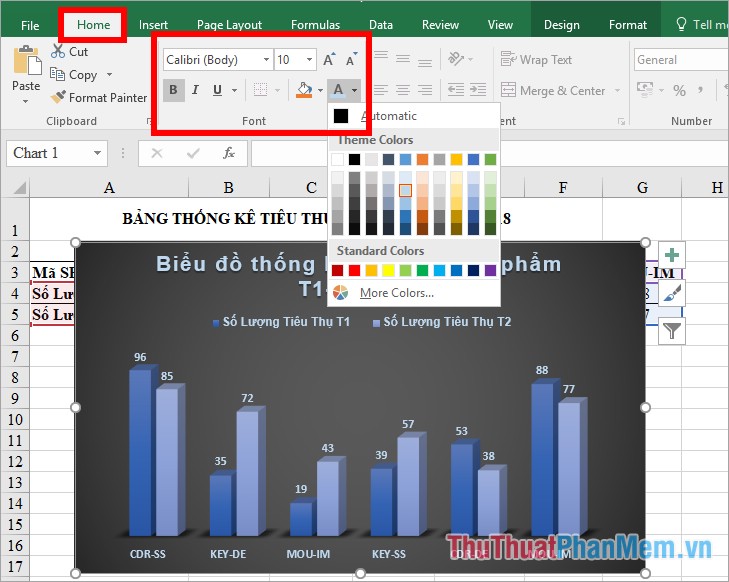Apply the Font Color A button
729x582 pixels.
338,90
